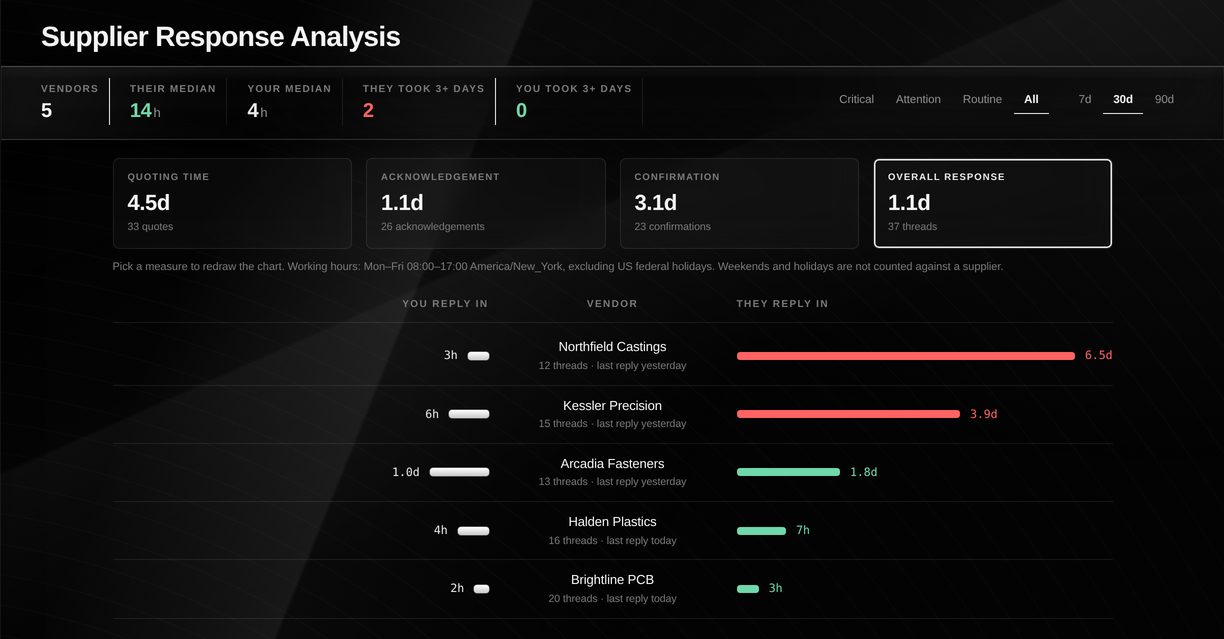Select the Routine filter
Viewport: 1224px width, 639px height.
982,99
